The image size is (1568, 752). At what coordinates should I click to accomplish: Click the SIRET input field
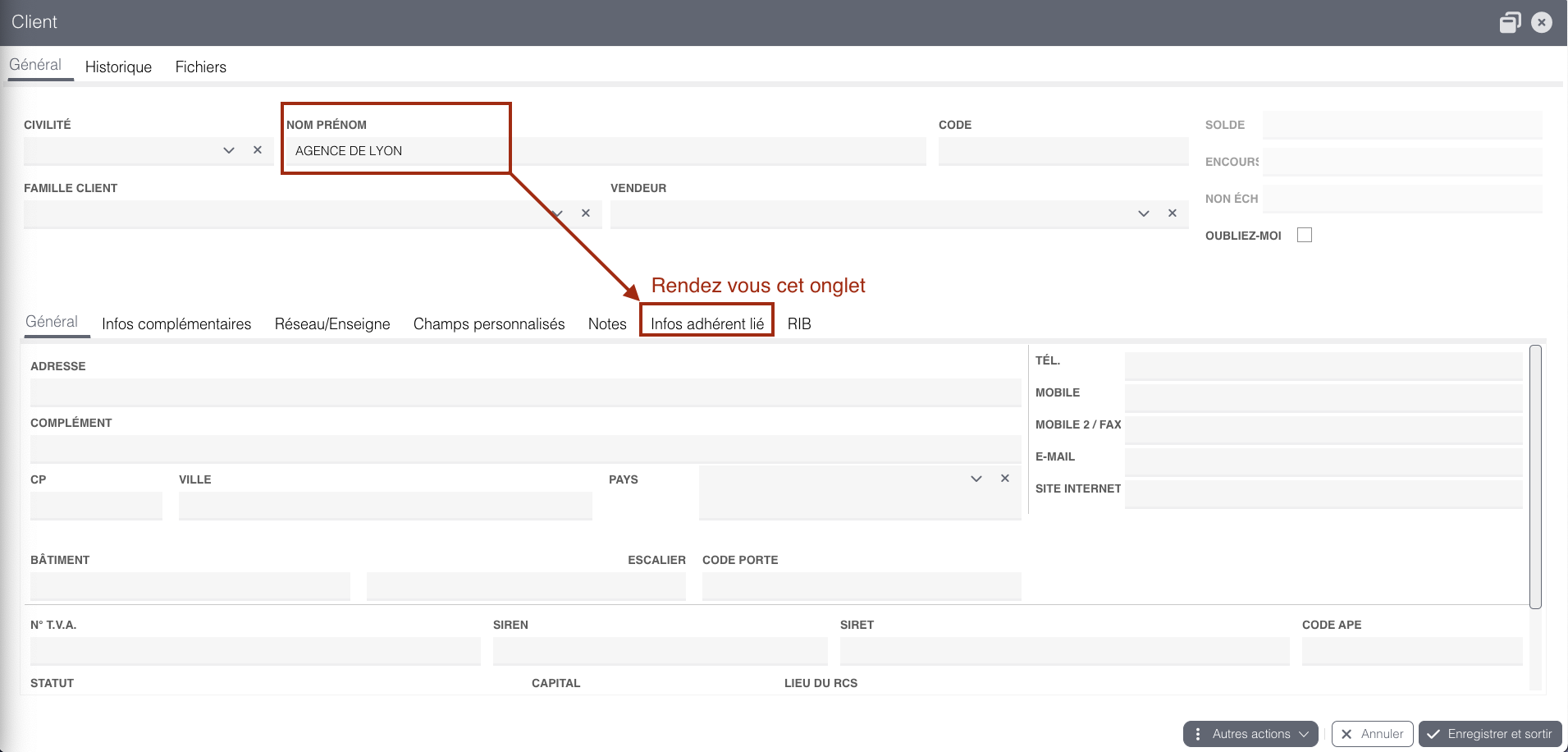(x=1065, y=651)
